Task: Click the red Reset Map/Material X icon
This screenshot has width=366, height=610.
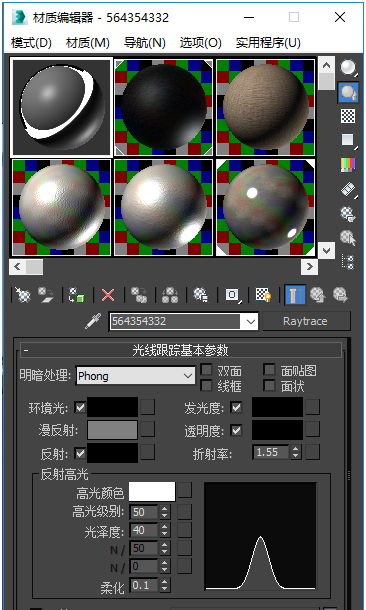Action: click(x=108, y=295)
